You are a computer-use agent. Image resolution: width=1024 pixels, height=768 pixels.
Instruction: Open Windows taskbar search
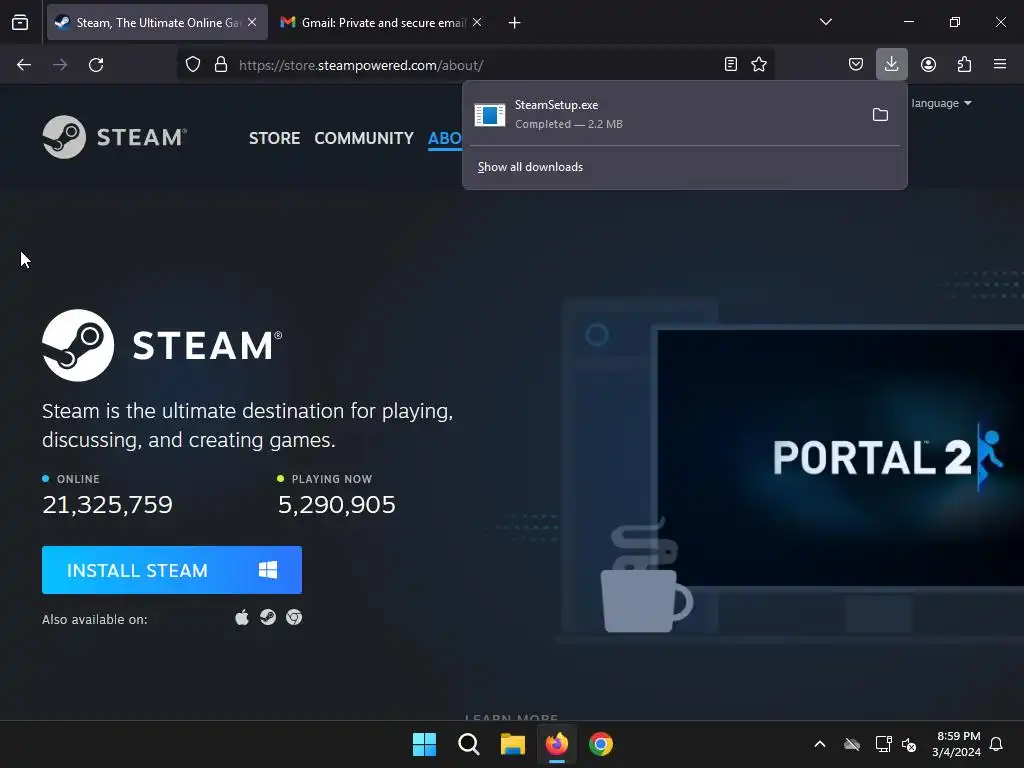tap(468, 744)
